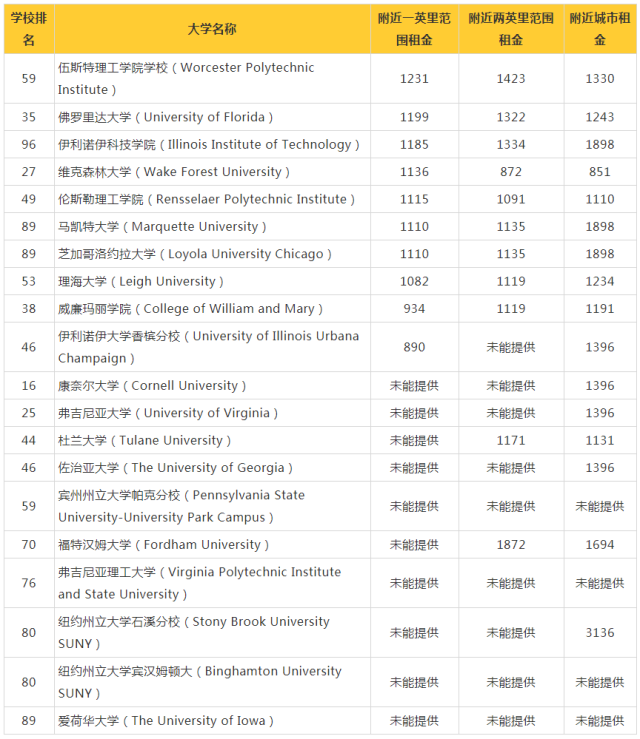Screen dimensions: 640x739
Task: Click rank 16 in Cornell row
Action: tap(29, 386)
